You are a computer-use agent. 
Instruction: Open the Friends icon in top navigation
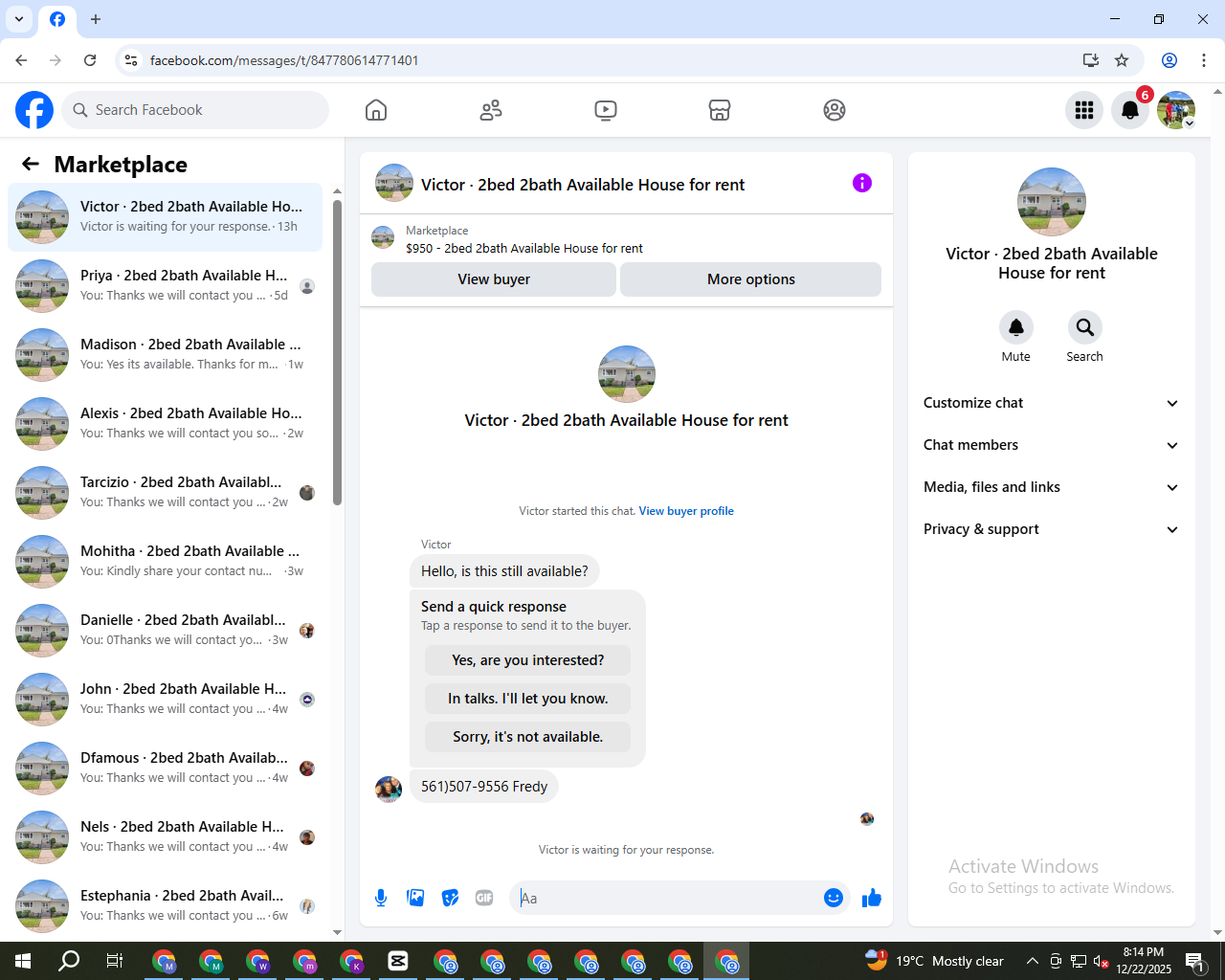tap(491, 110)
